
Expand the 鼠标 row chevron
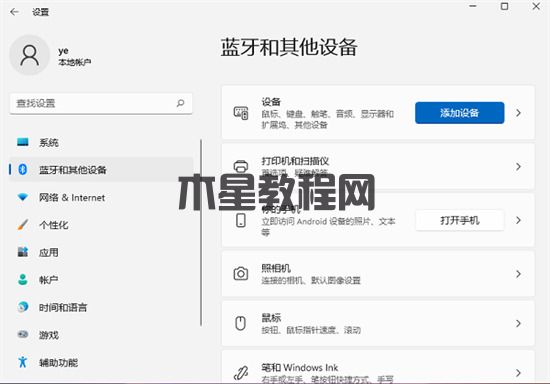tap(518, 323)
